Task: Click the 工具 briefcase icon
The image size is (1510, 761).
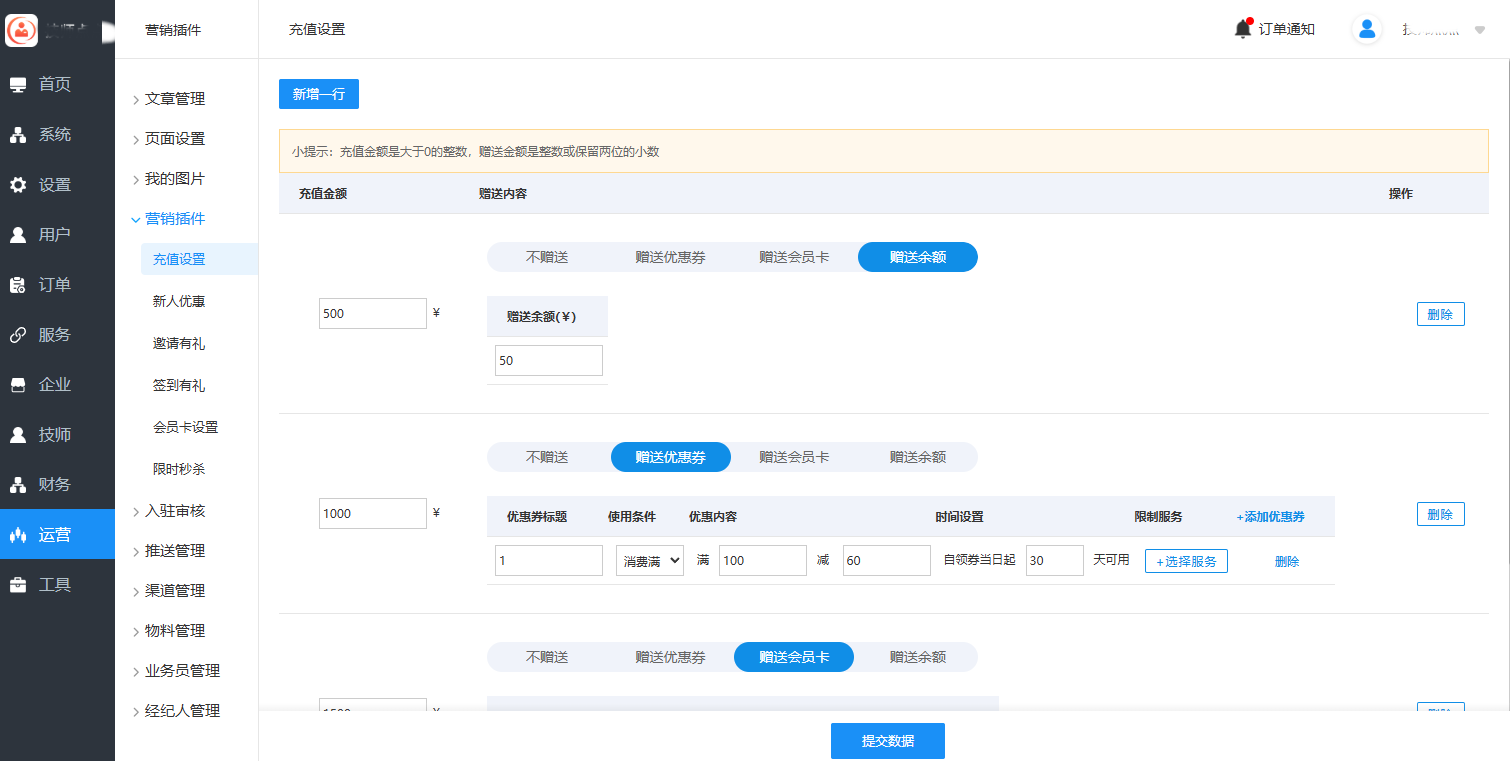Action: click(18, 585)
